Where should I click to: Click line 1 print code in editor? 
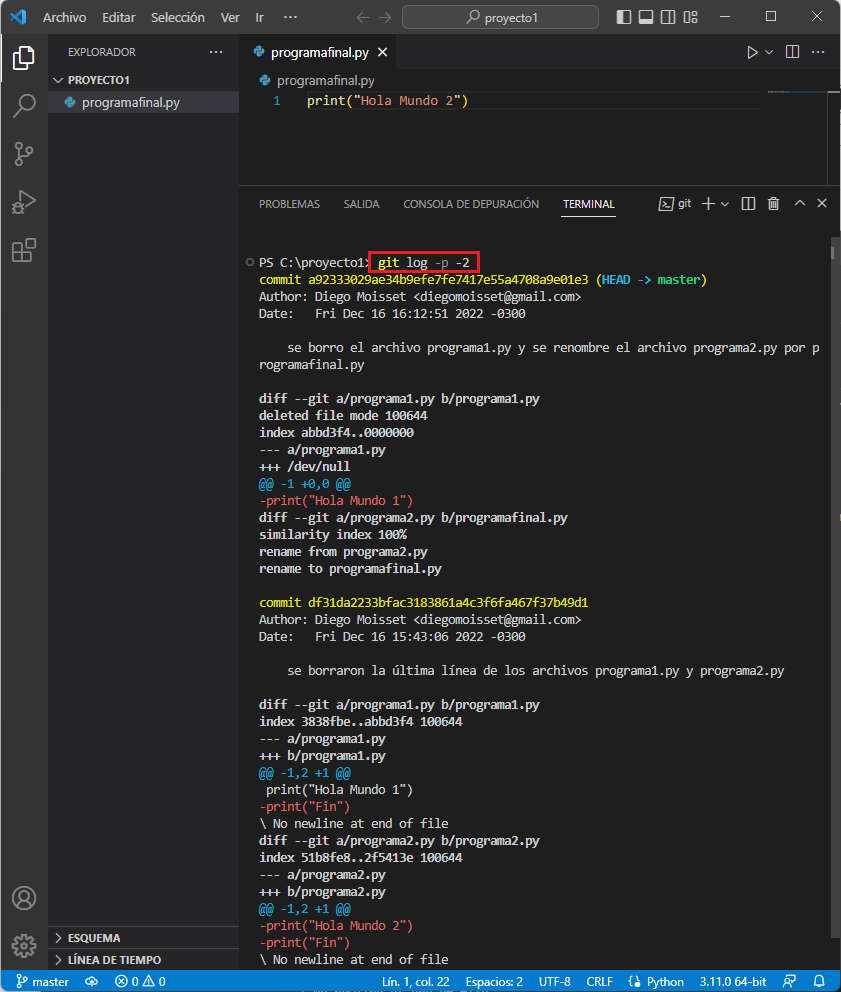387,101
